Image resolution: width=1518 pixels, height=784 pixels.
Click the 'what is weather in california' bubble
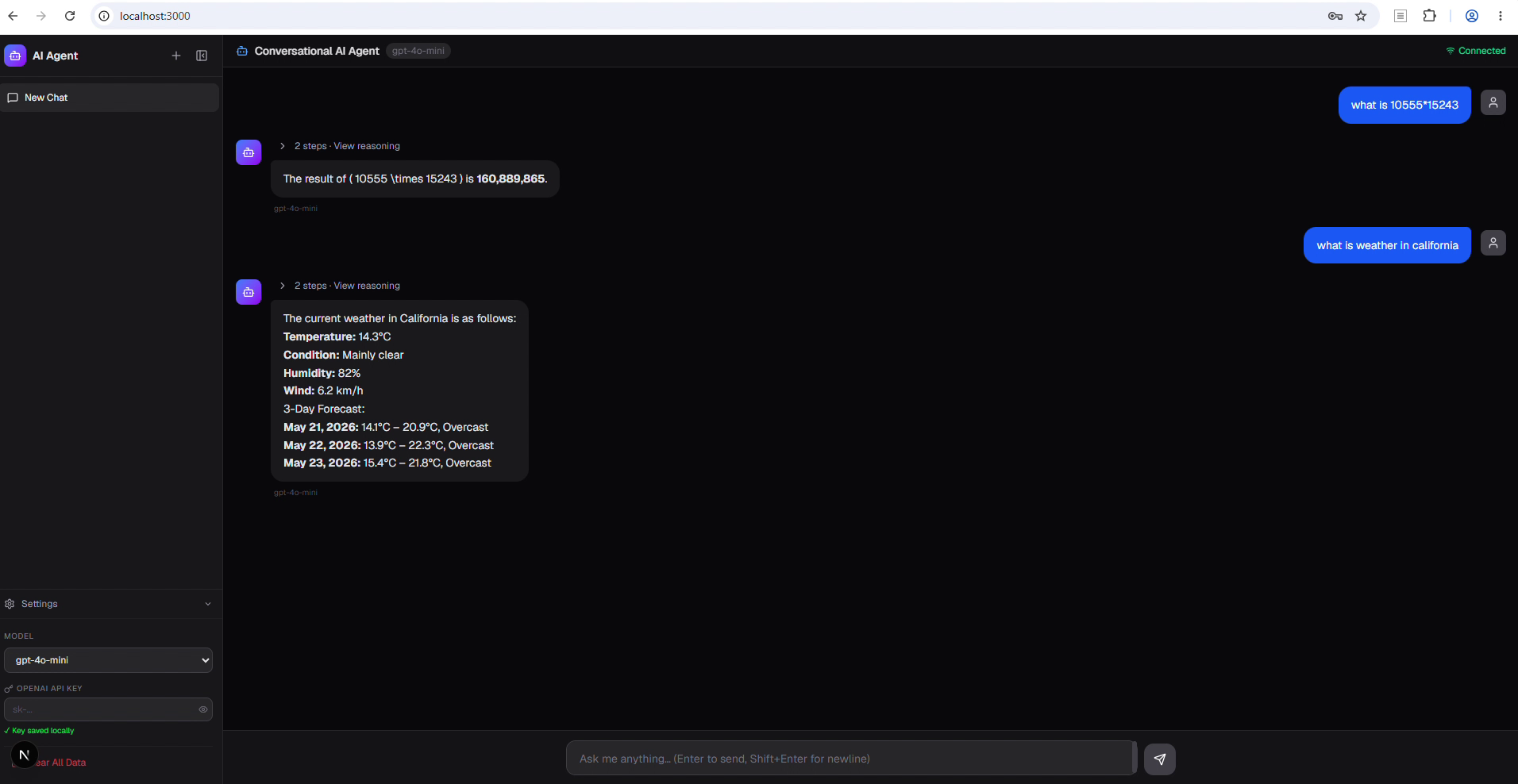pyautogui.click(x=1387, y=245)
